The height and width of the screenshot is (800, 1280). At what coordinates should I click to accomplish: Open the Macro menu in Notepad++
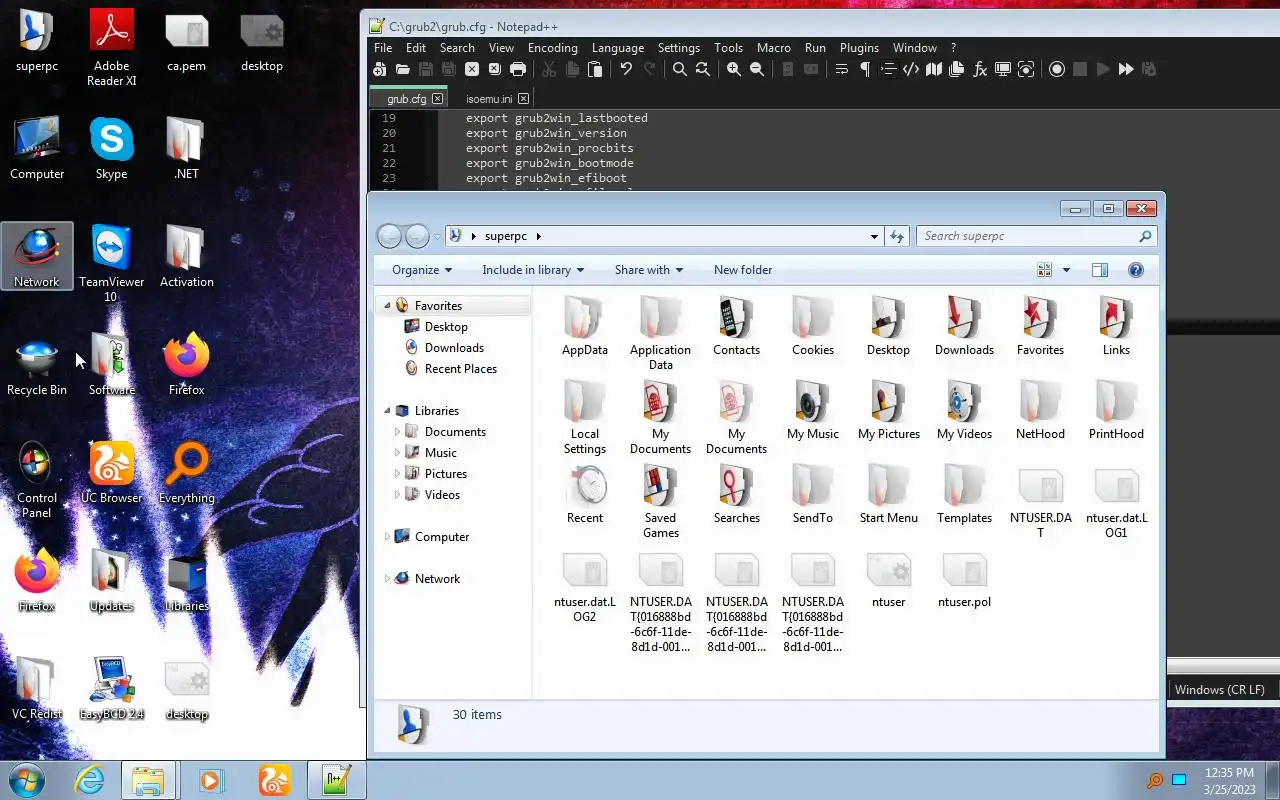pos(774,48)
